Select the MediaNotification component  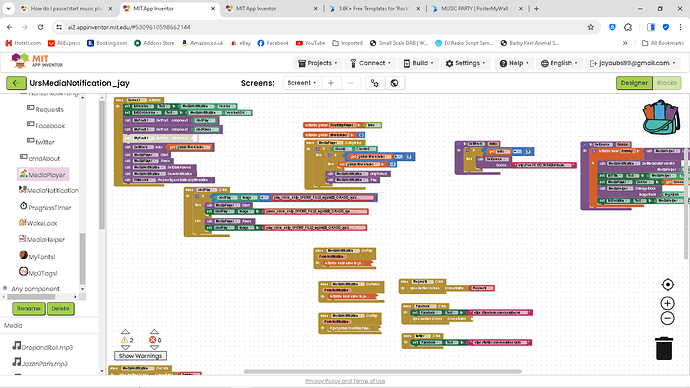pyautogui.click(x=49, y=190)
